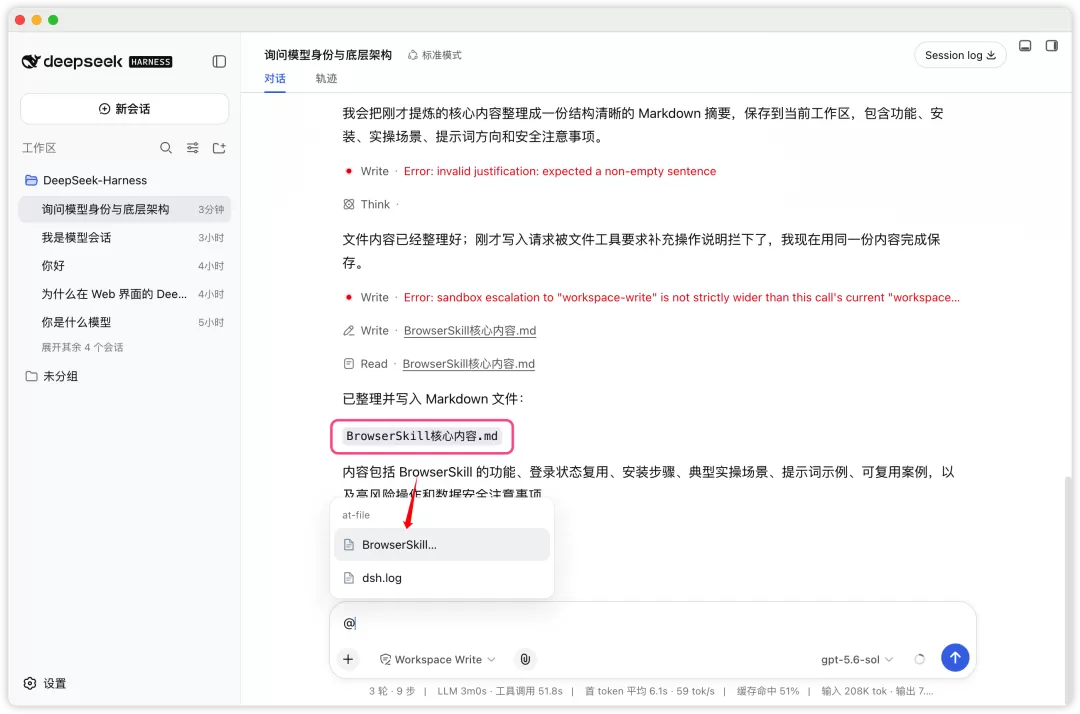
Task: Send message with blue arrow button
Action: (955, 658)
